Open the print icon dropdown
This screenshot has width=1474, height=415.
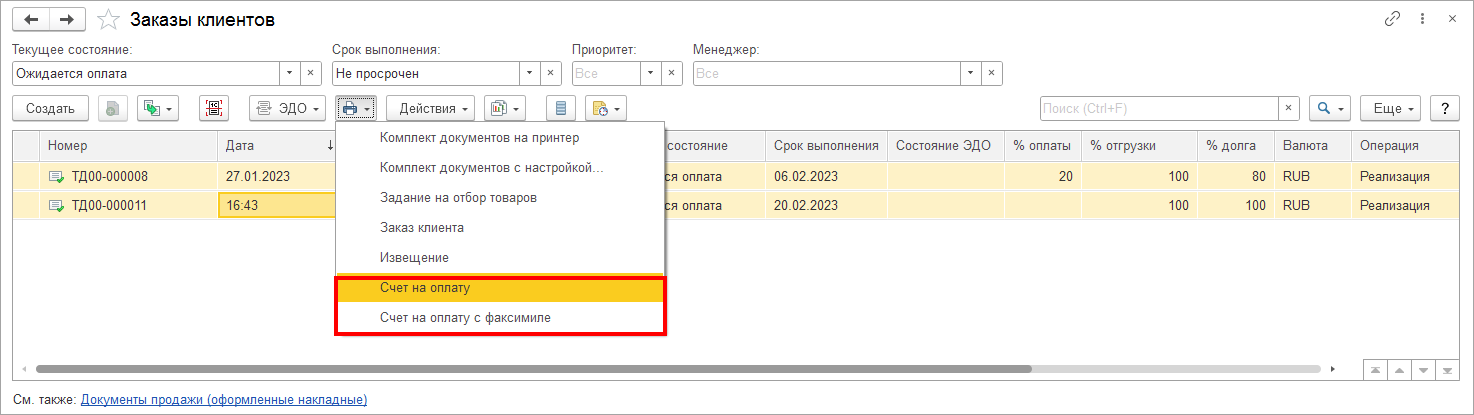click(356, 108)
